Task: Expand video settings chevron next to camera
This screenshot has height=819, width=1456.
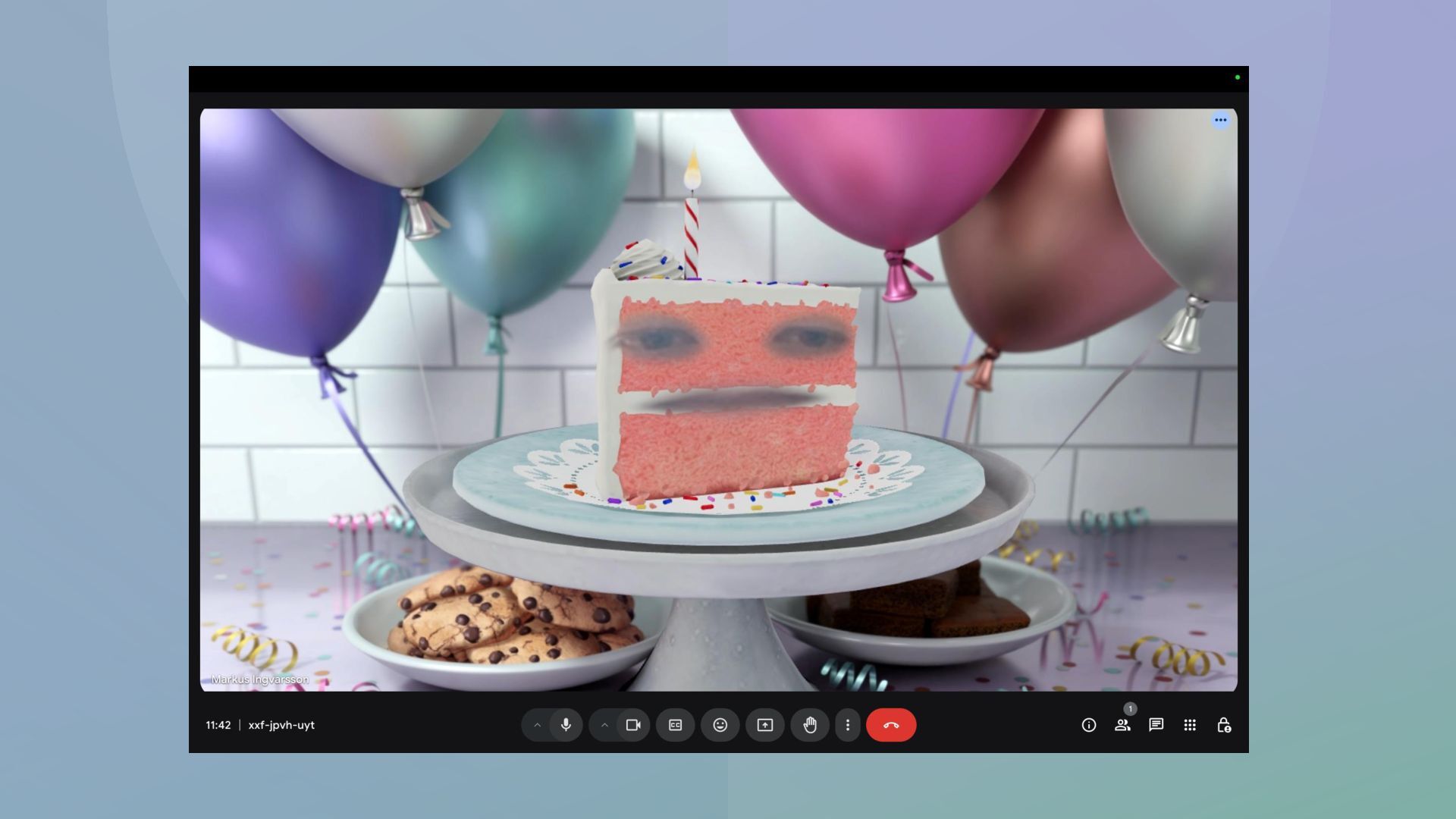Action: [x=604, y=725]
